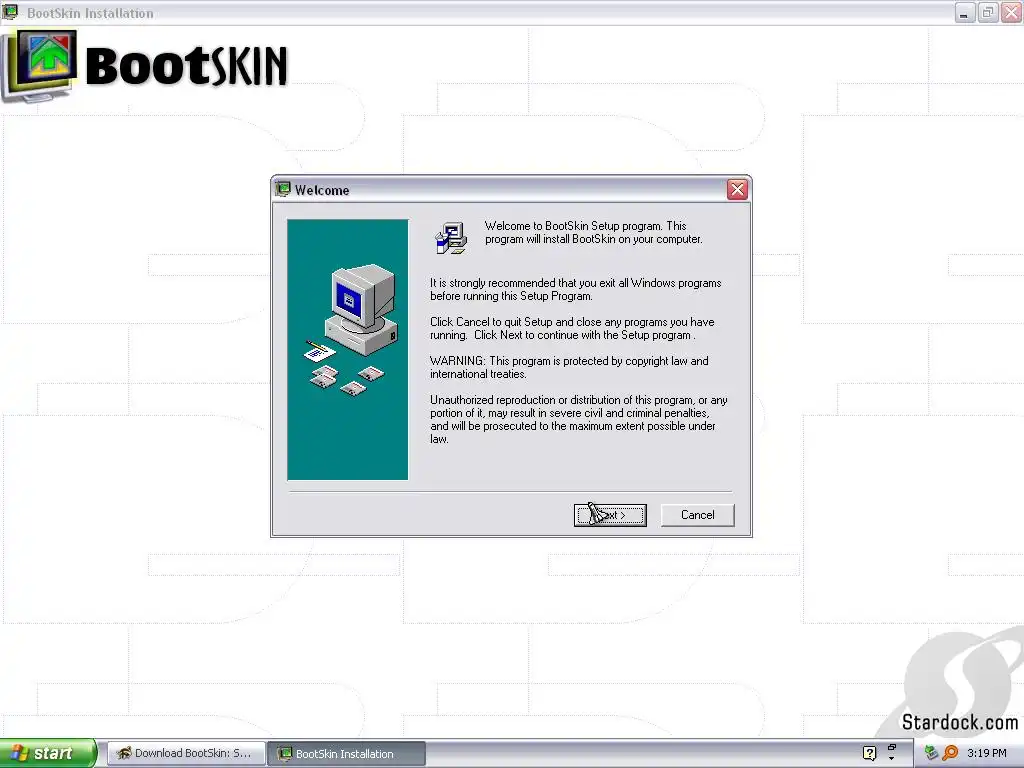
Task: Click the small setup computer icon beside welcome text
Action: coord(451,238)
